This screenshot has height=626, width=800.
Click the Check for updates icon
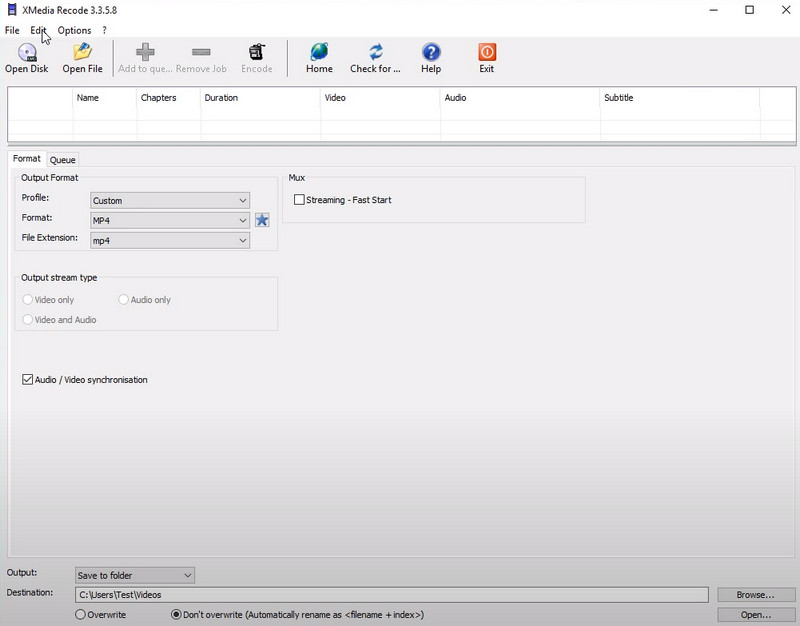coord(376,52)
